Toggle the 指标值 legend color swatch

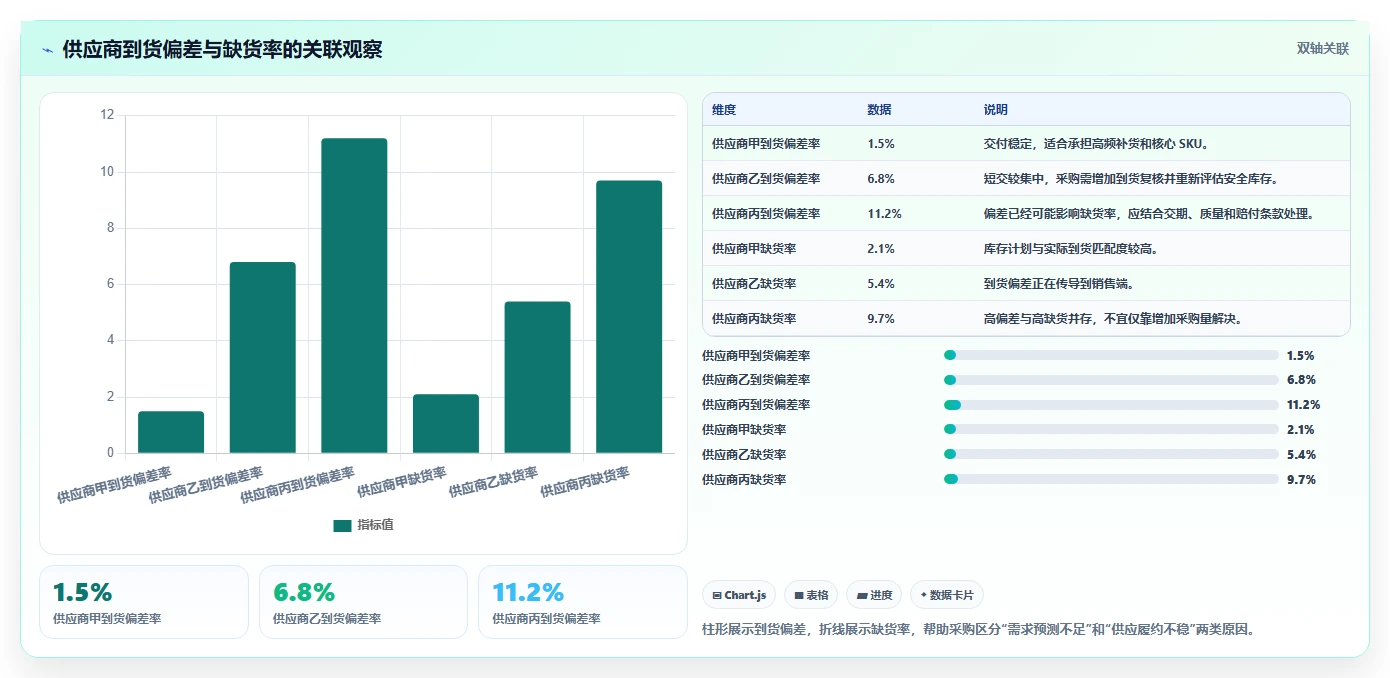[342, 525]
